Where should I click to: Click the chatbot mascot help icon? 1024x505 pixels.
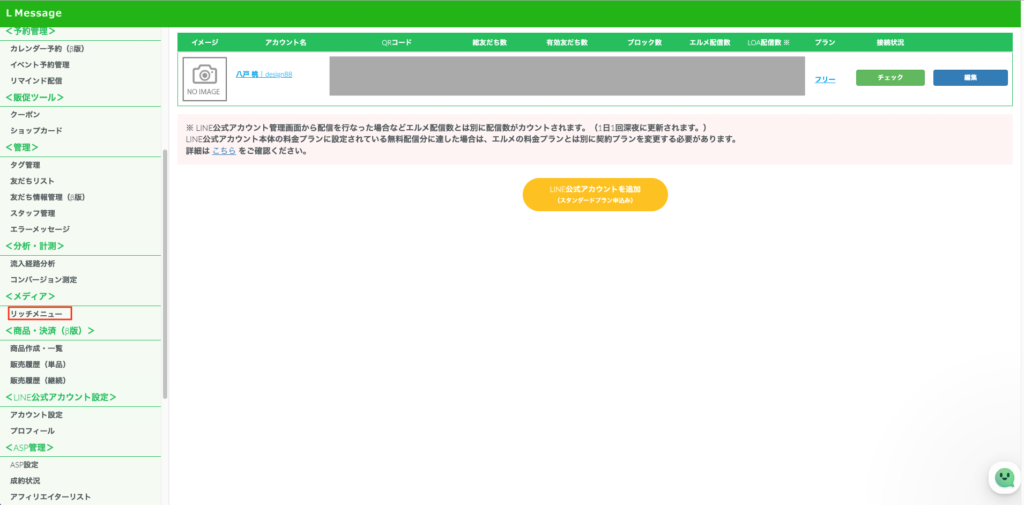[x=1003, y=478]
